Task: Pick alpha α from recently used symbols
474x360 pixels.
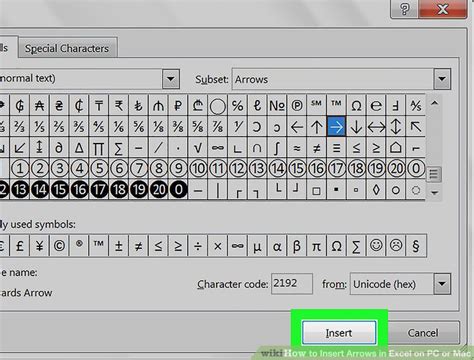Action: pyautogui.click(x=277, y=246)
